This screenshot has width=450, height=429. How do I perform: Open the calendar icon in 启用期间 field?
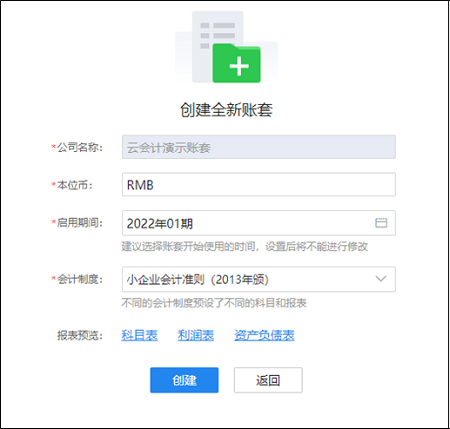point(381,223)
